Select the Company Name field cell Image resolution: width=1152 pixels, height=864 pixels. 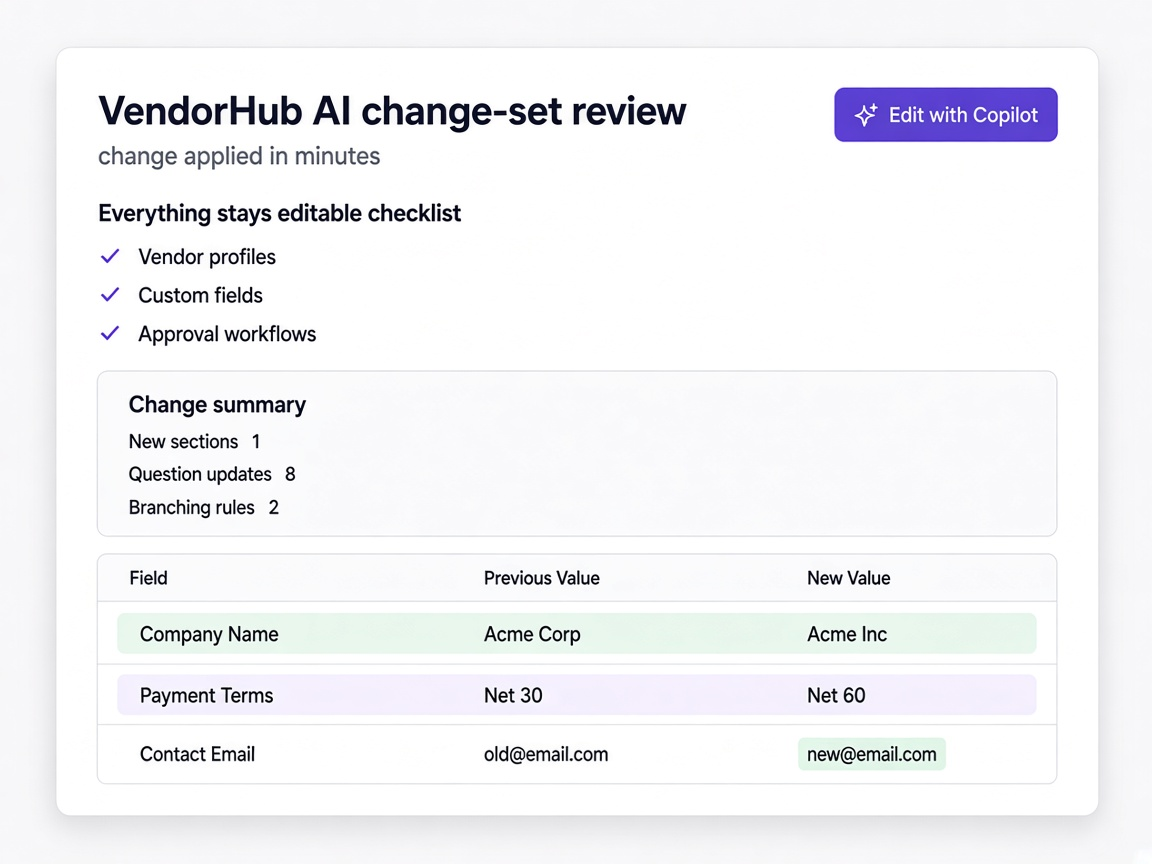point(209,634)
